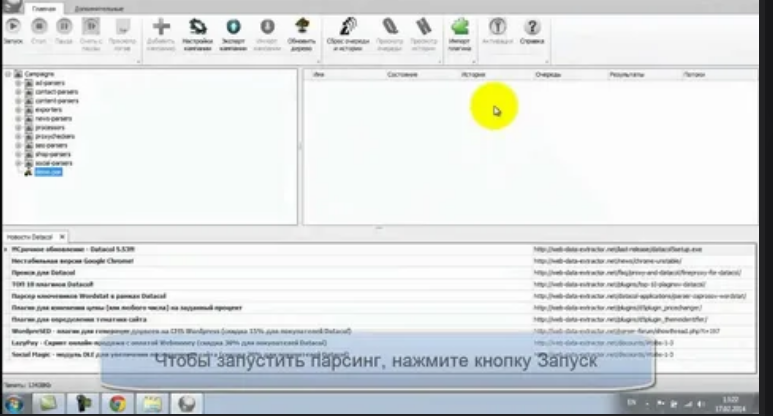The image size is (773, 416).
Task: Open the file explorer taskbar icon
Action: pyautogui.click(x=152, y=404)
